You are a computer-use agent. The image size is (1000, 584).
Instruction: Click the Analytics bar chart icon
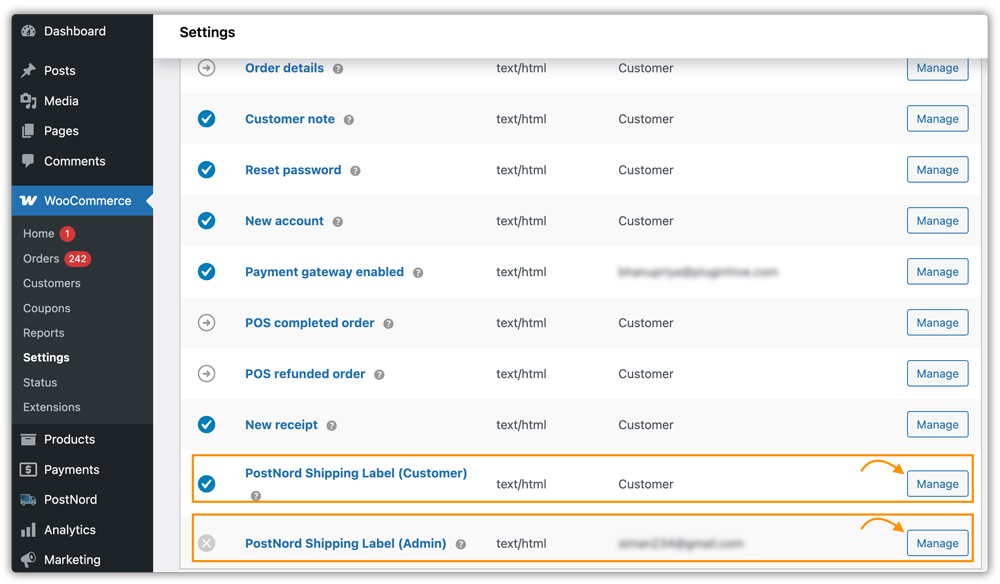[x=28, y=530]
